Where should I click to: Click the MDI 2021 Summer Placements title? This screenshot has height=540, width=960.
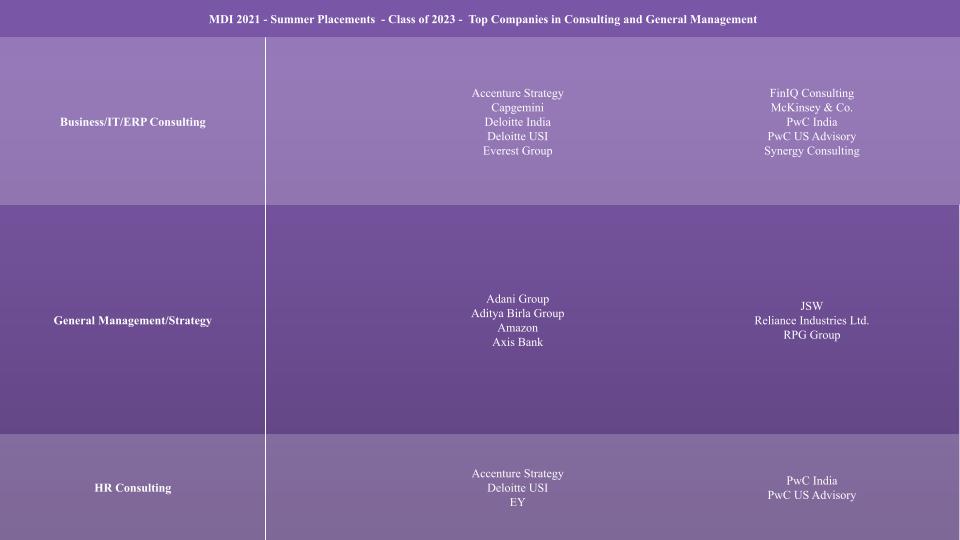[x=482, y=19]
